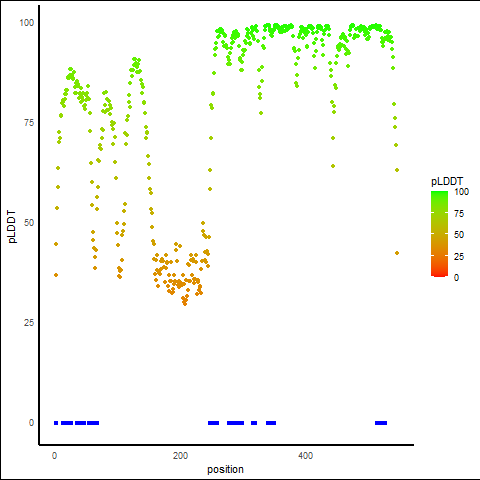Click the x-axis tick label 0
480x480 pixels.
click(x=55, y=456)
